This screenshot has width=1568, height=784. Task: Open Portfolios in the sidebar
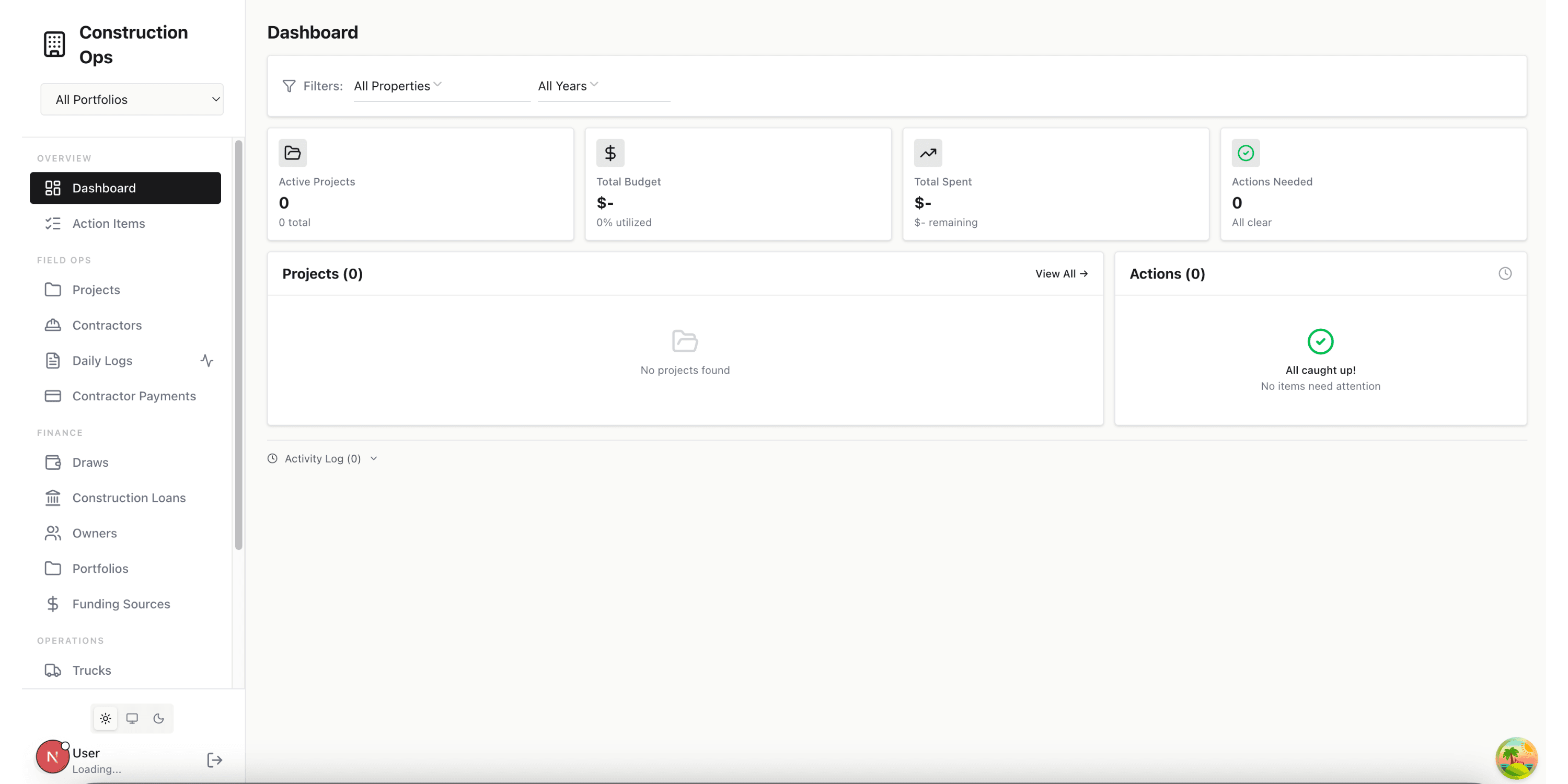point(125,568)
